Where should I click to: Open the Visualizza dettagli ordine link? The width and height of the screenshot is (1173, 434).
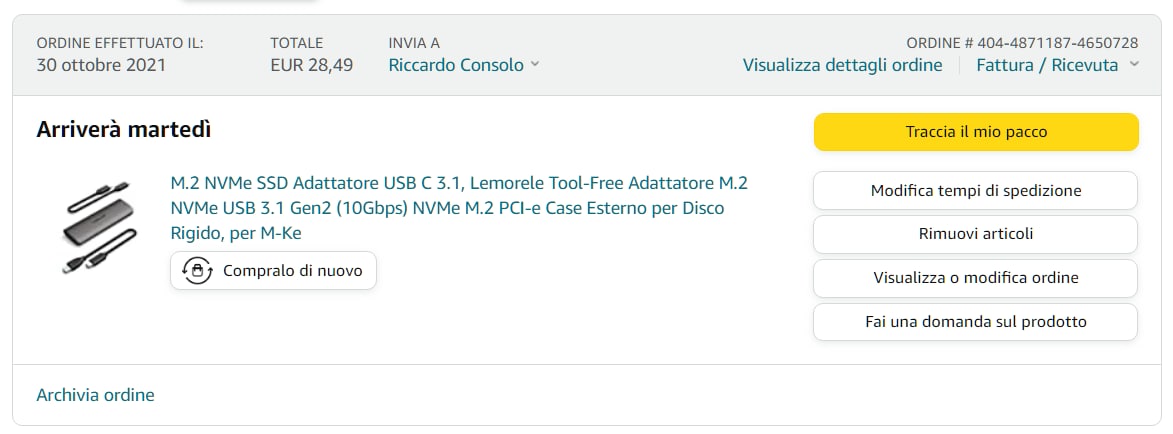(842, 65)
